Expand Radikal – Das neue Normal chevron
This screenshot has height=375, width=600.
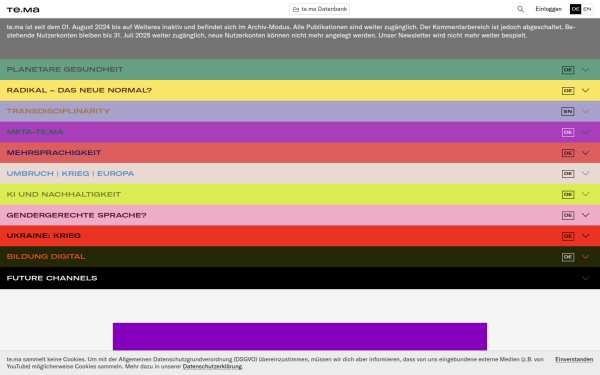click(585, 91)
